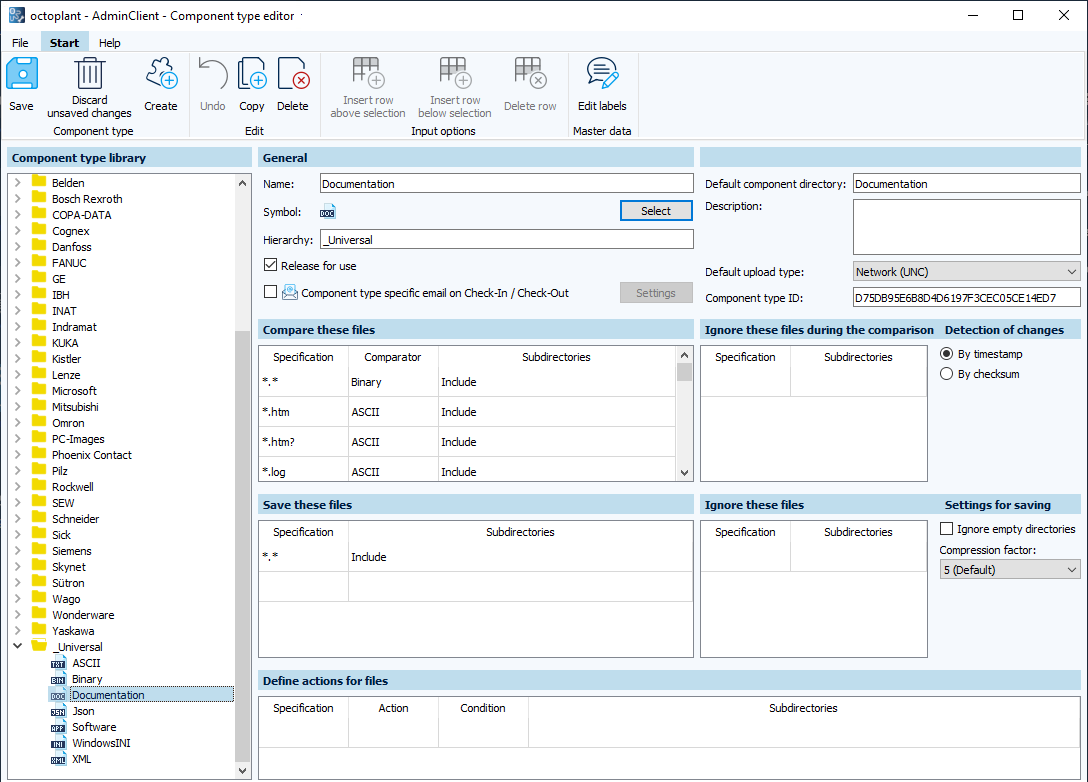Screen dimensions: 1088x782
Task: Open the File menu
Action: click(x=20, y=42)
